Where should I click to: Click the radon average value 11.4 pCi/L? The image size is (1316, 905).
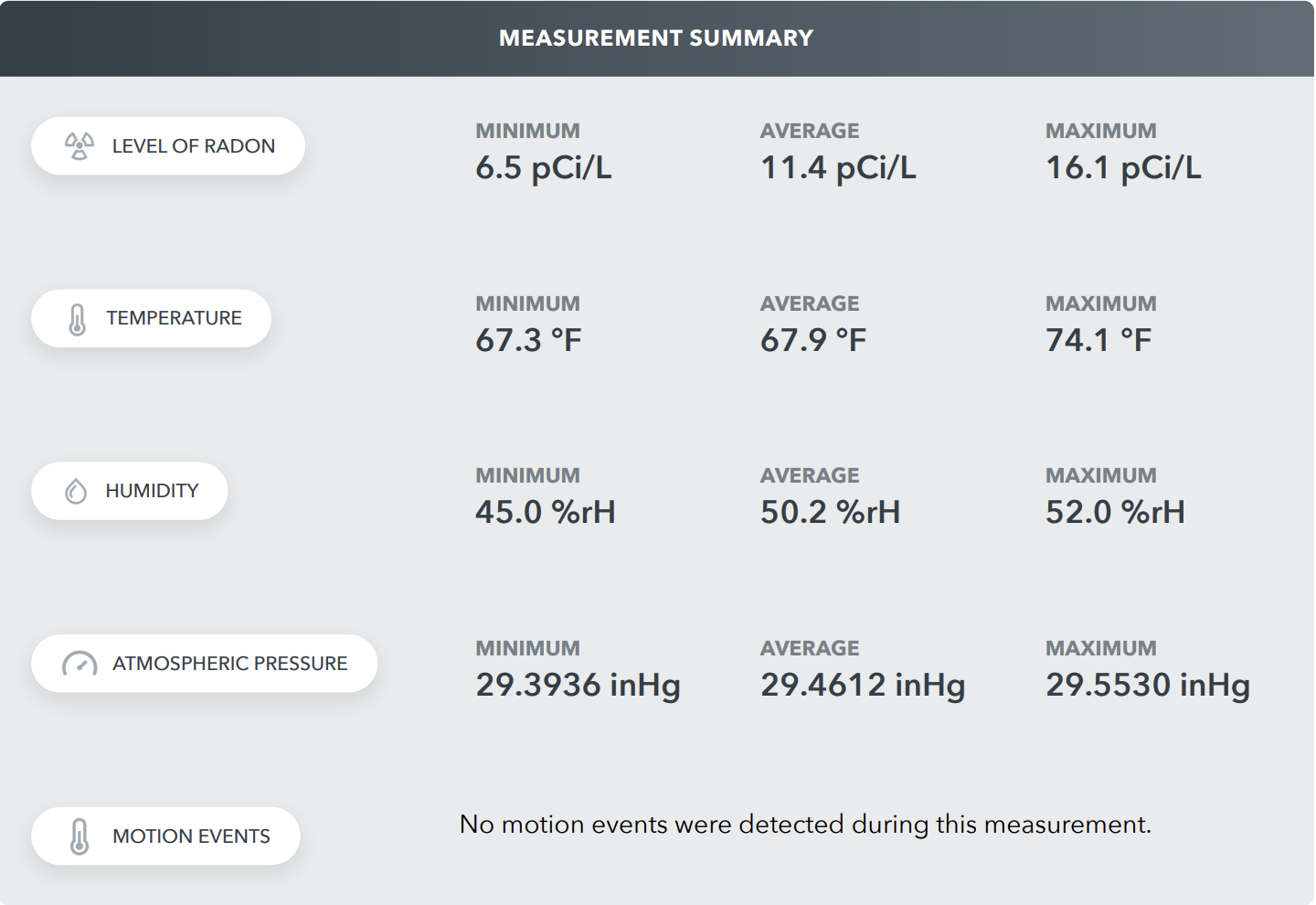(x=838, y=168)
